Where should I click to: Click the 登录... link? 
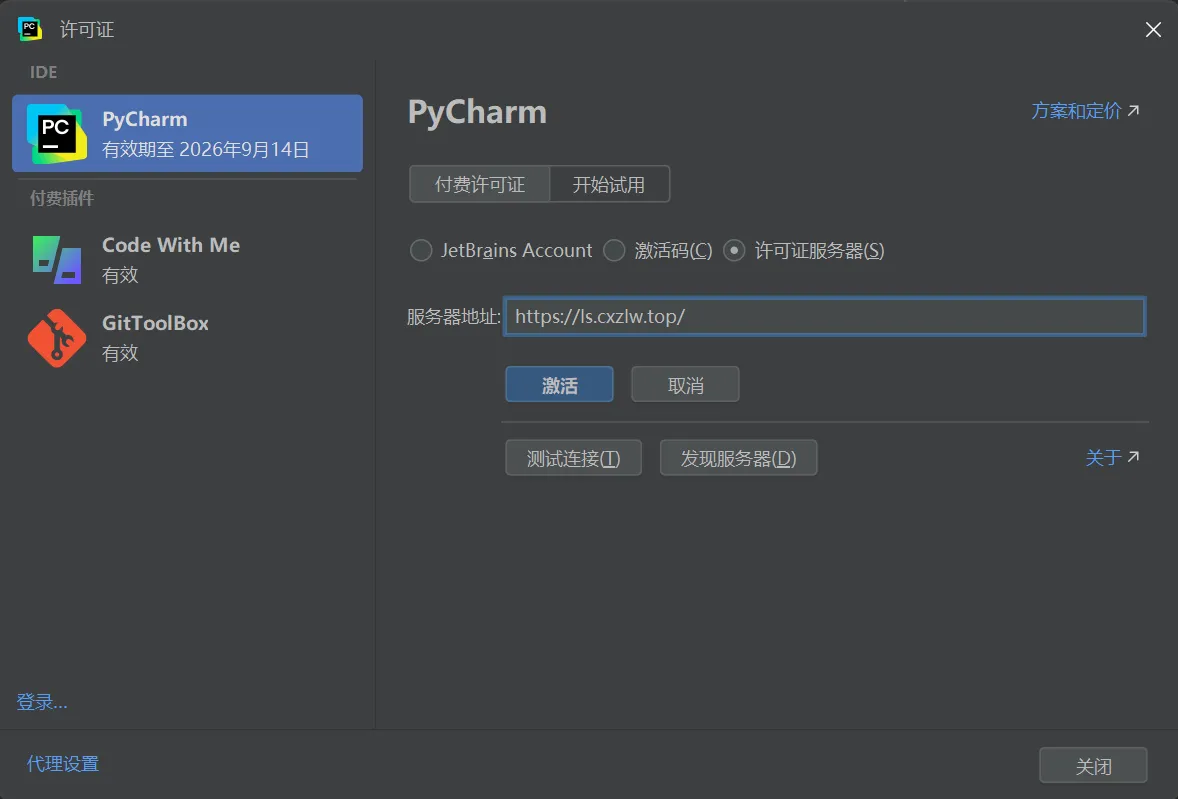(x=42, y=702)
